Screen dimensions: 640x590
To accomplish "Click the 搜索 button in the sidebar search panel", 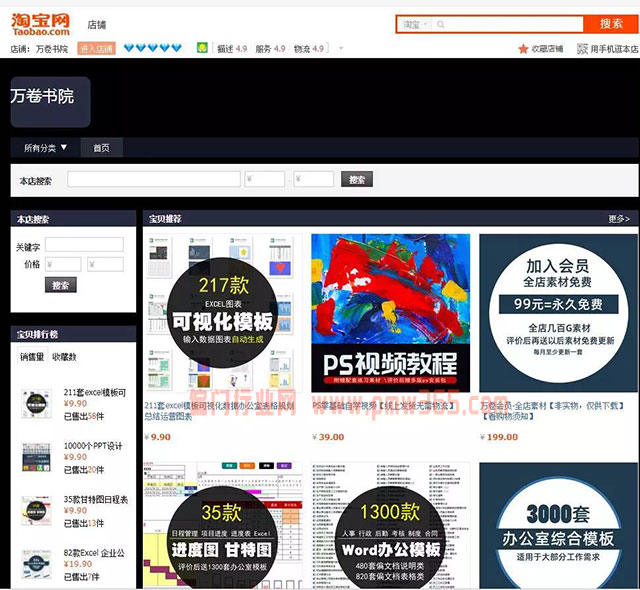I will tap(60, 285).
